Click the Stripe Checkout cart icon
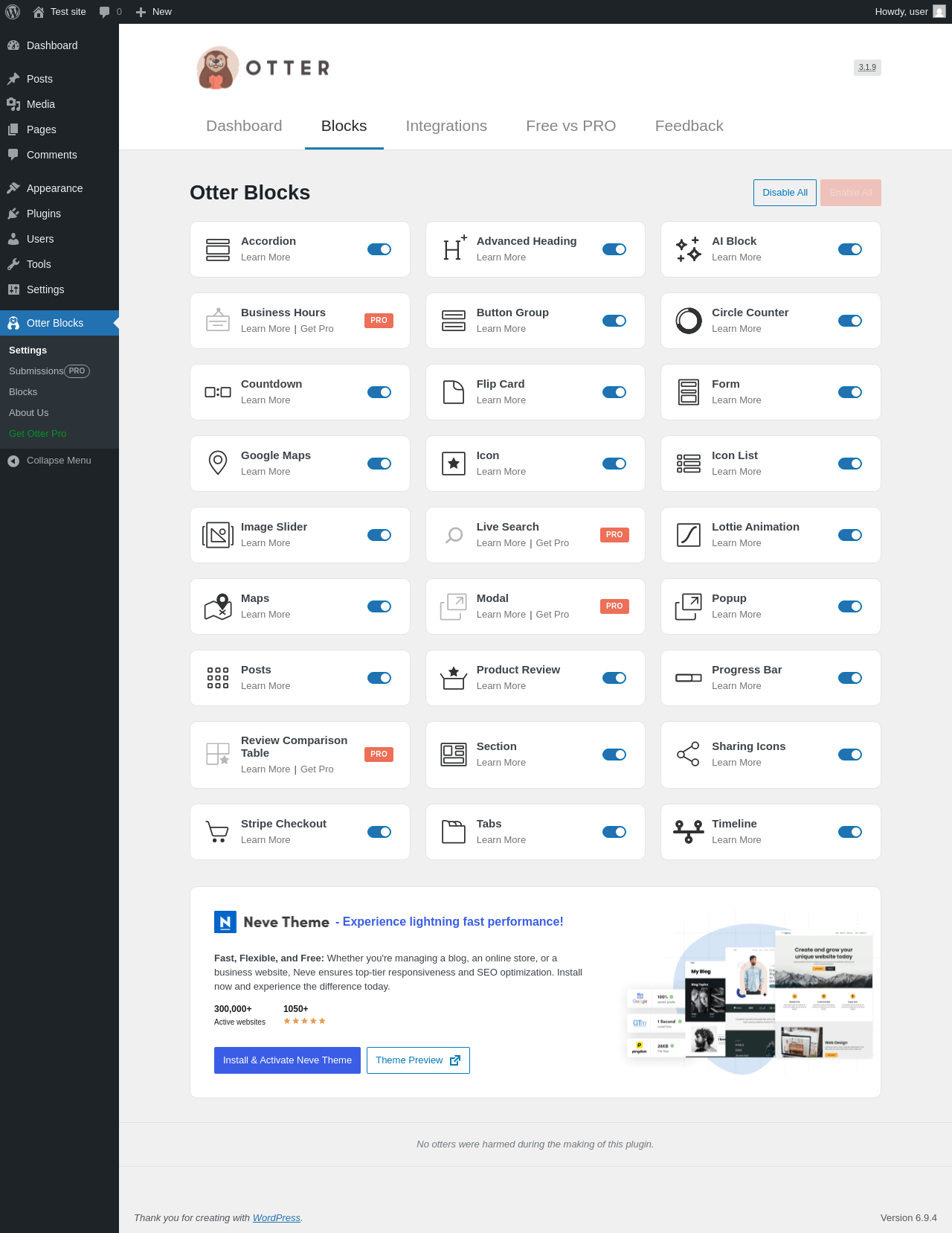The height and width of the screenshot is (1233, 952). pos(217,832)
